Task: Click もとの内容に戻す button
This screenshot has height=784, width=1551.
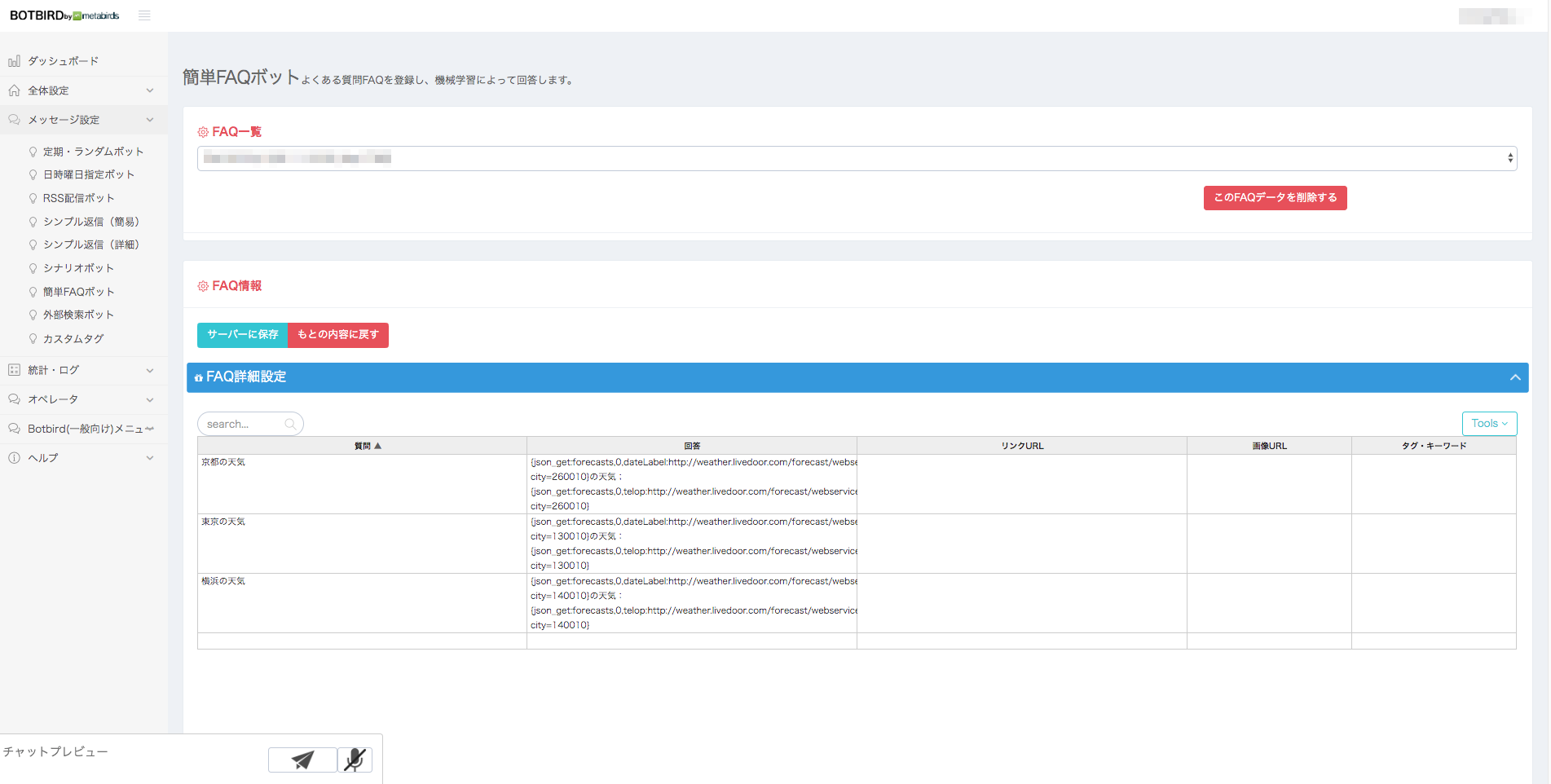Action: pos(338,335)
